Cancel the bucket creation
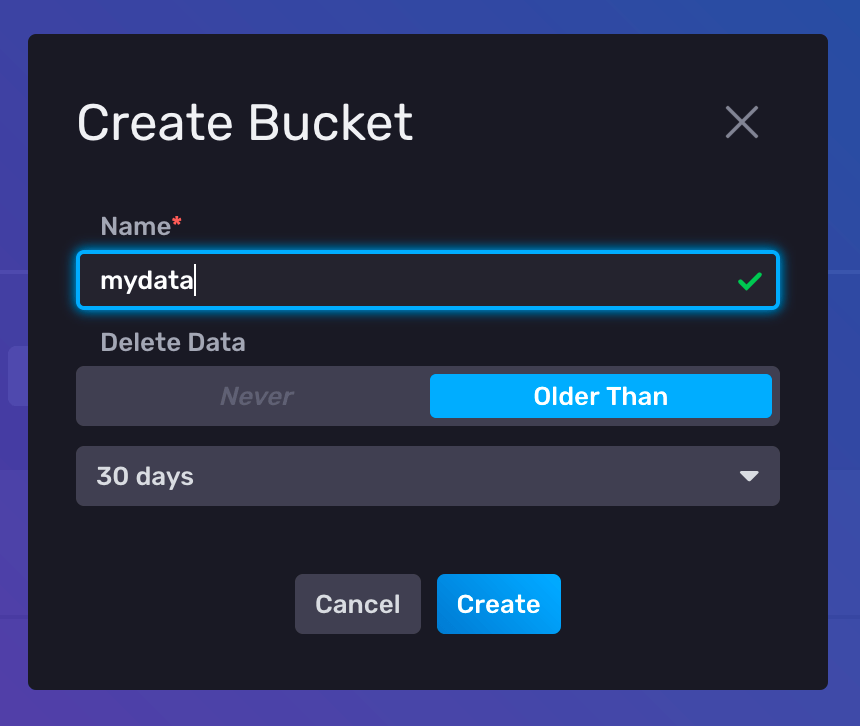This screenshot has height=726, width=860. [x=357, y=604]
